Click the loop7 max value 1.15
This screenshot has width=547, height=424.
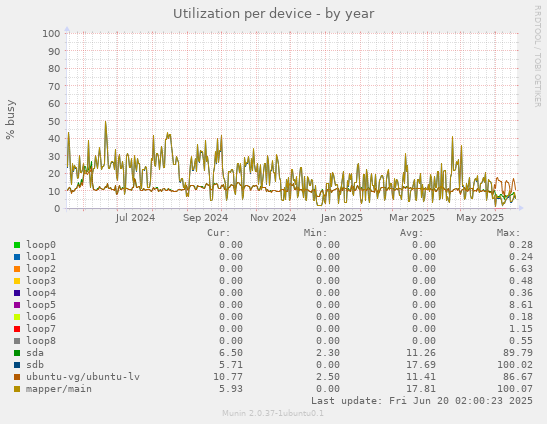click(521, 329)
